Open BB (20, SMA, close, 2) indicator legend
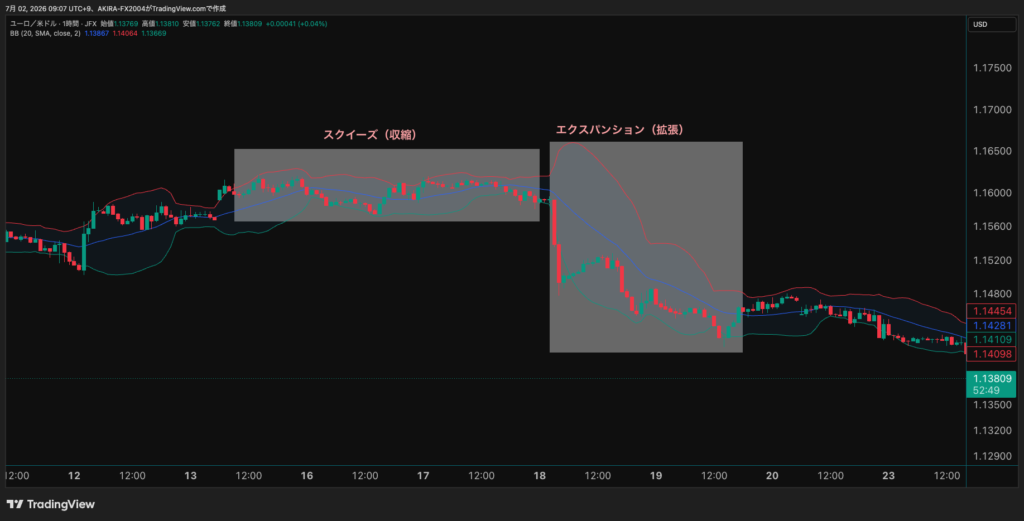 pos(45,33)
